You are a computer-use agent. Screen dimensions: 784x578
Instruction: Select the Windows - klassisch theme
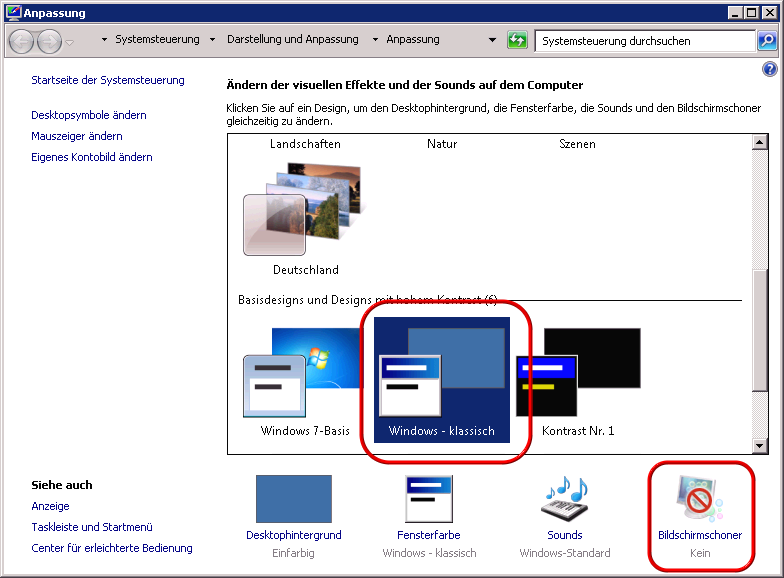pos(441,379)
